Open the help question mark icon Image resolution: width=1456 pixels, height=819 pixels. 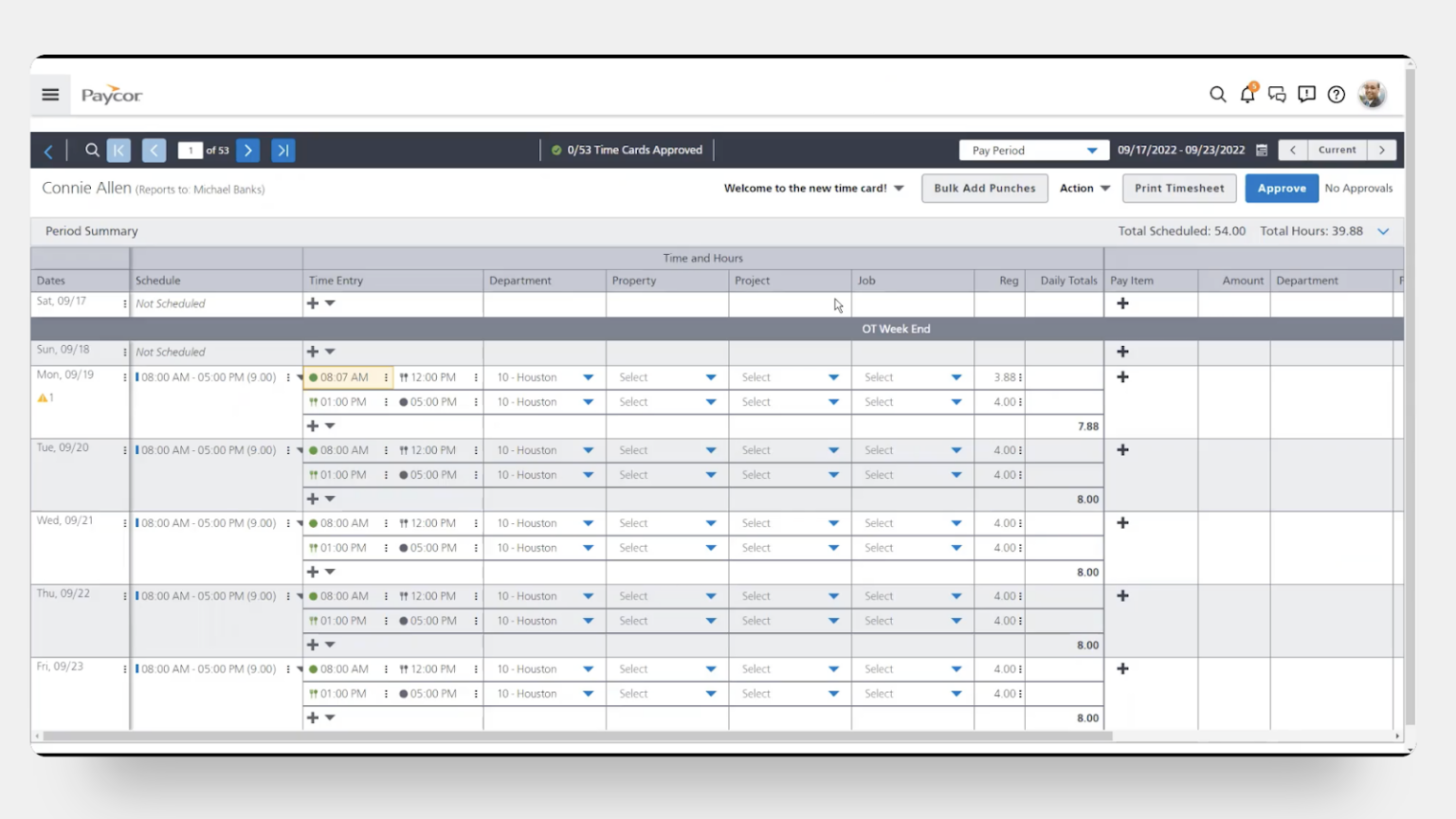pyautogui.click(x=1336, y=94)
